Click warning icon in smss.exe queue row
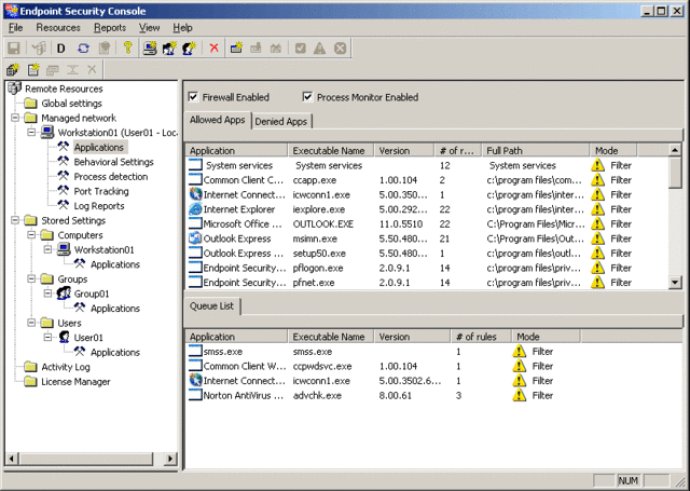Viewport: 690px width, 491px height. click(519, 351)
